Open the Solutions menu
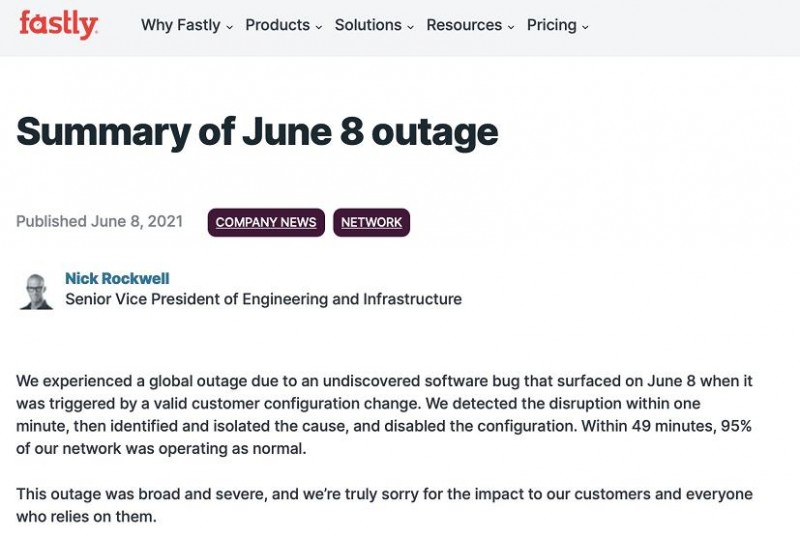The image size is (800, 536). (x=374, y=25)
